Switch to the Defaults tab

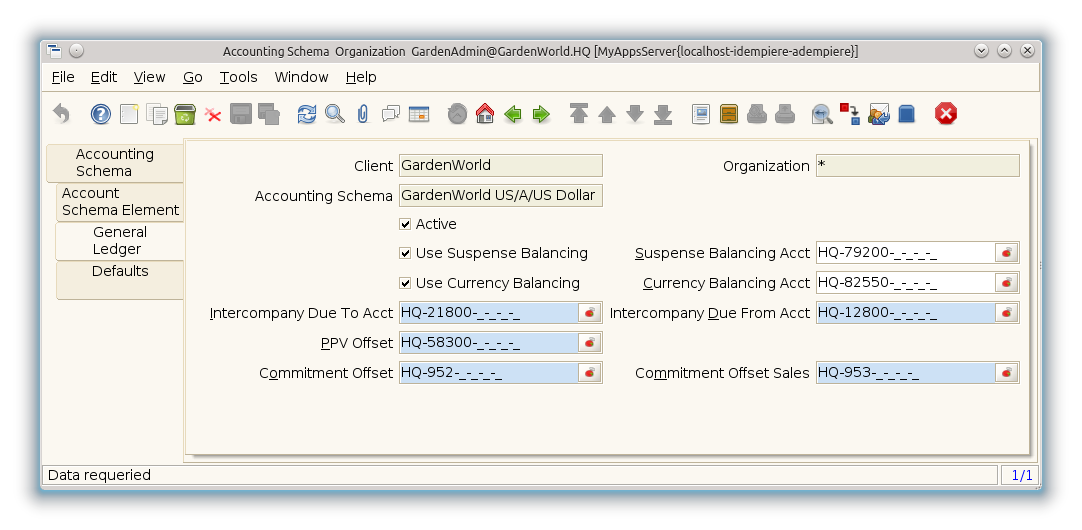(x=120, y=272)
